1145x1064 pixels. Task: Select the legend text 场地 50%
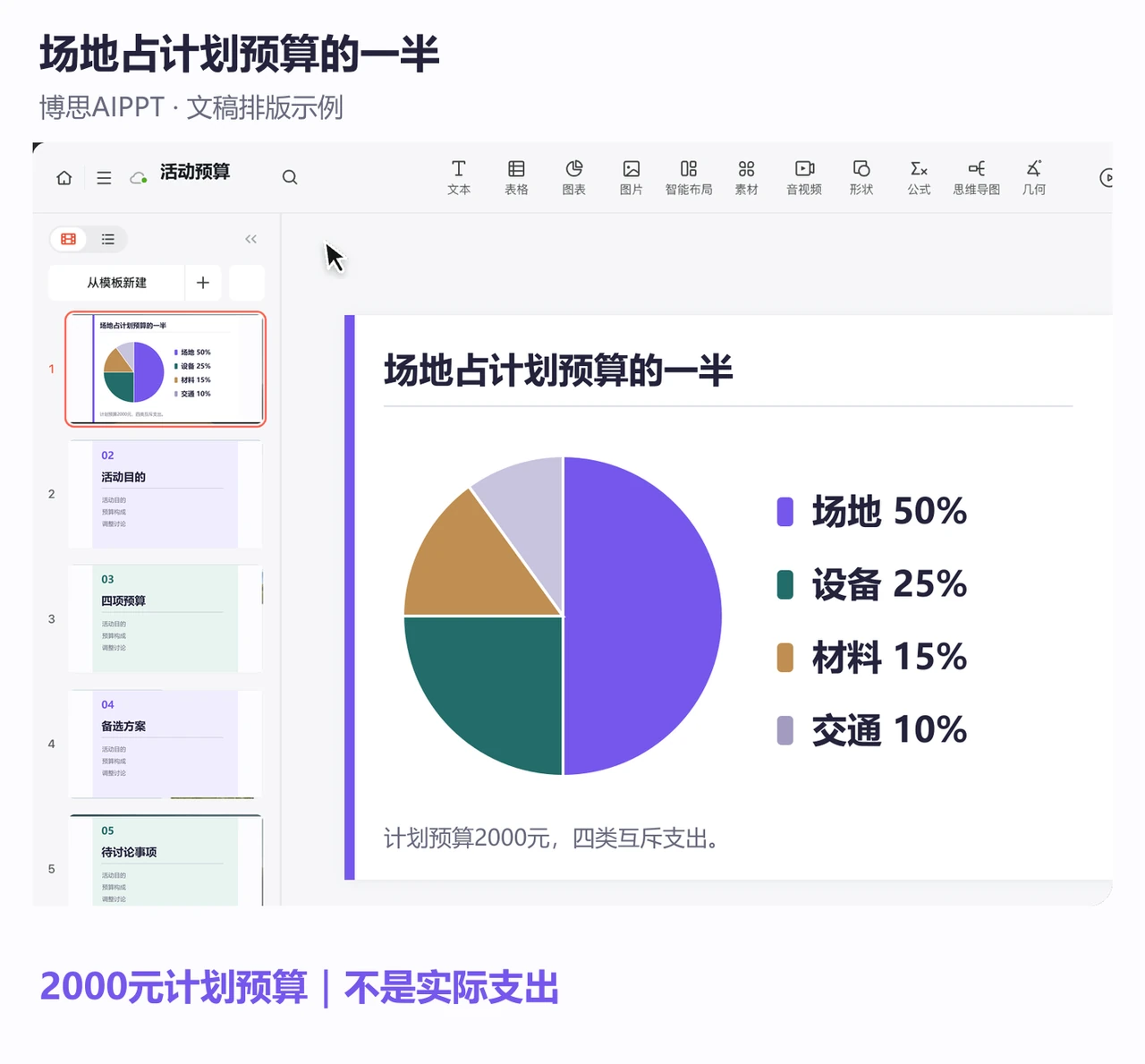click(x=889, y=512)
